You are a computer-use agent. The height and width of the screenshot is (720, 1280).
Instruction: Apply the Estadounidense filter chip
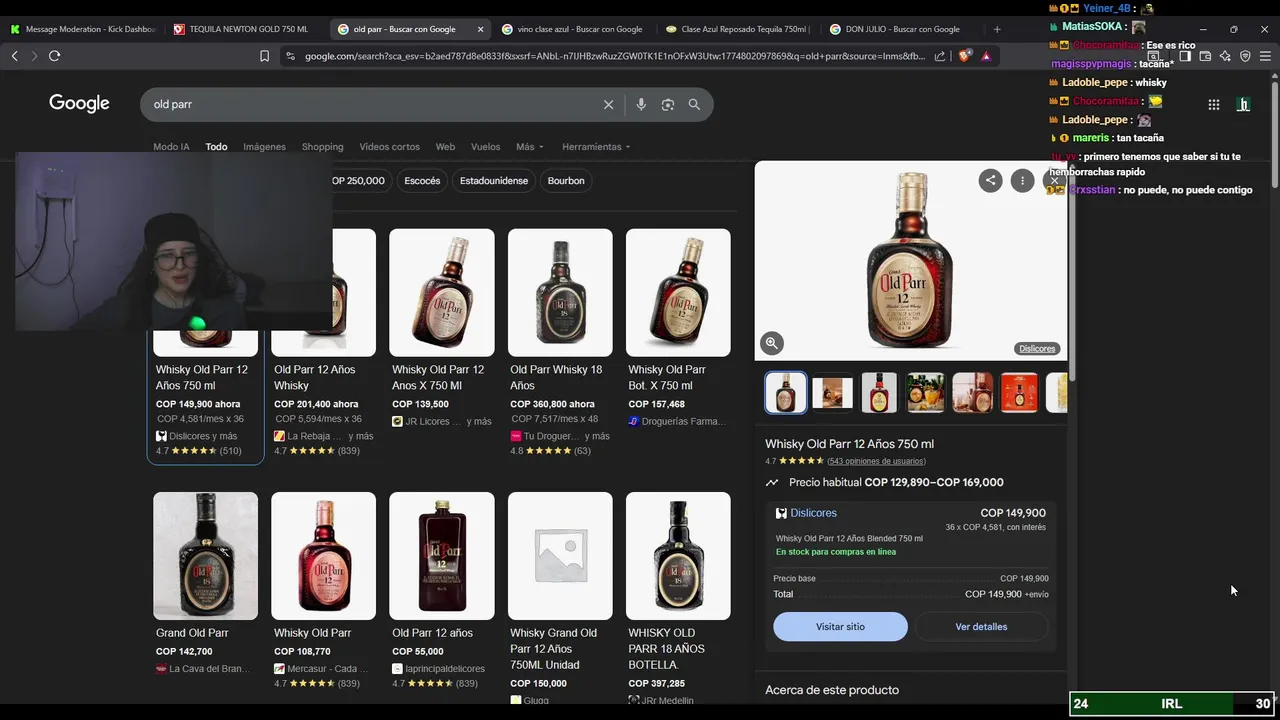pos(494,181)
